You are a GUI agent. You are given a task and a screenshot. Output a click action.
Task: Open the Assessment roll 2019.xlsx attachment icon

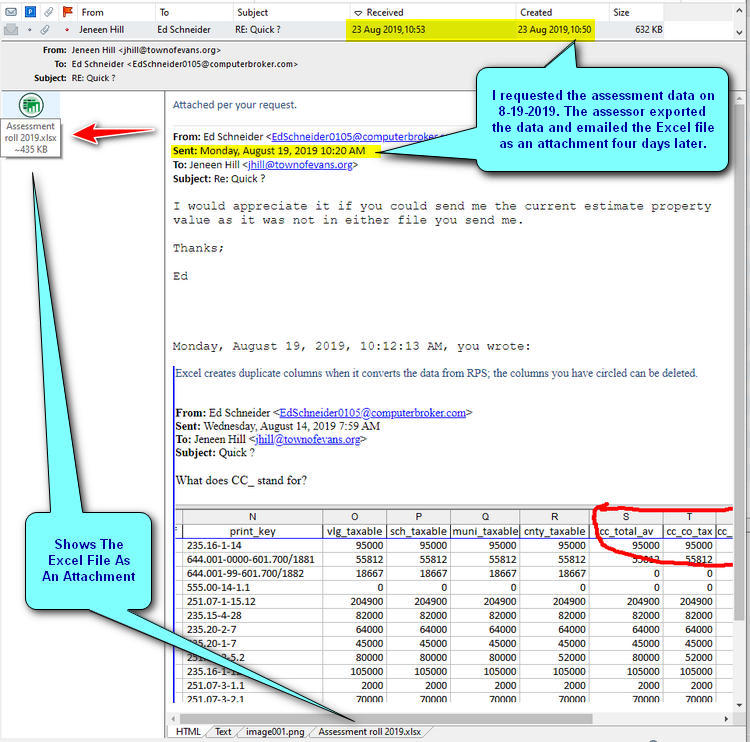31,105
